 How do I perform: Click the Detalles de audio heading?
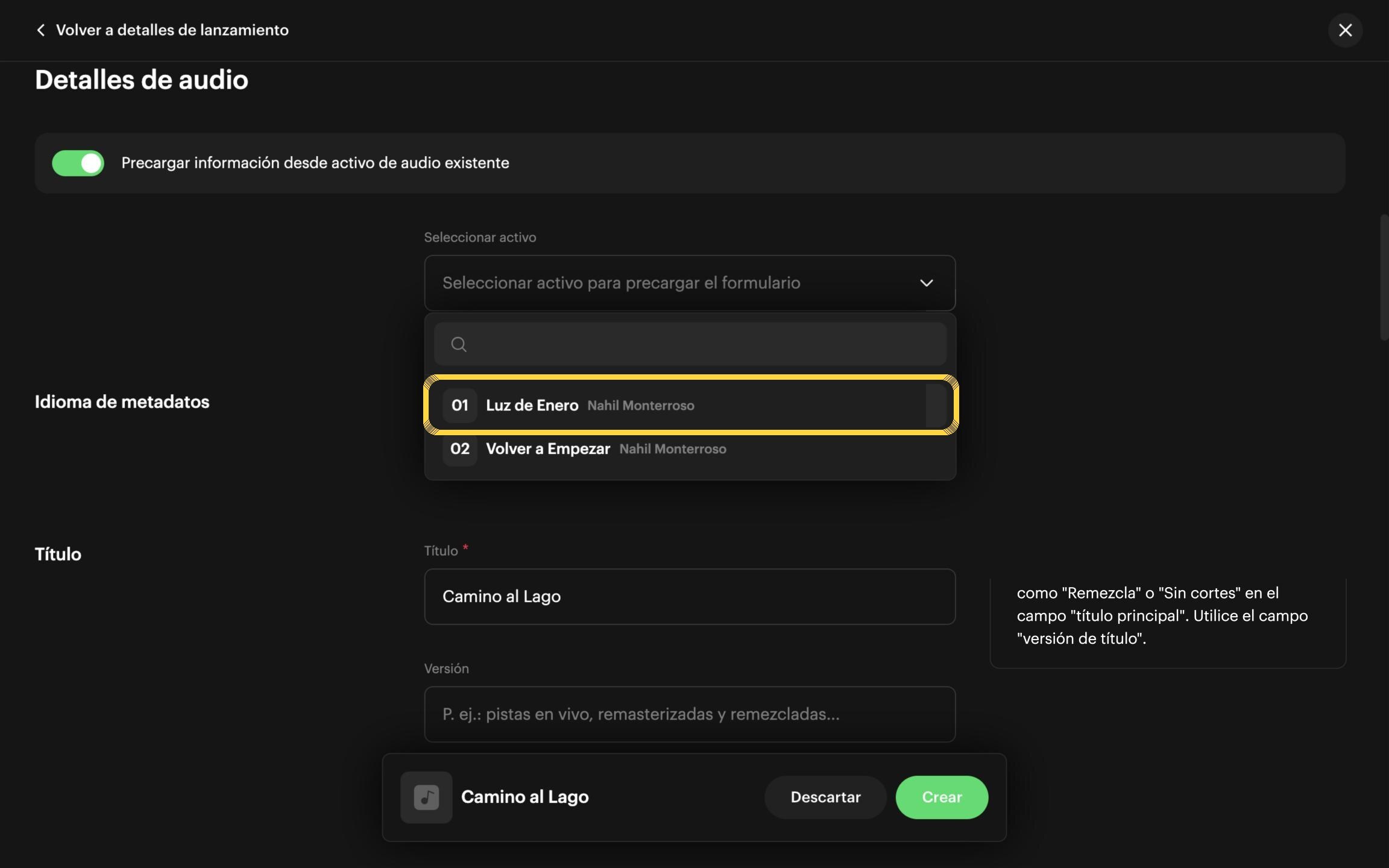[142, 80]
